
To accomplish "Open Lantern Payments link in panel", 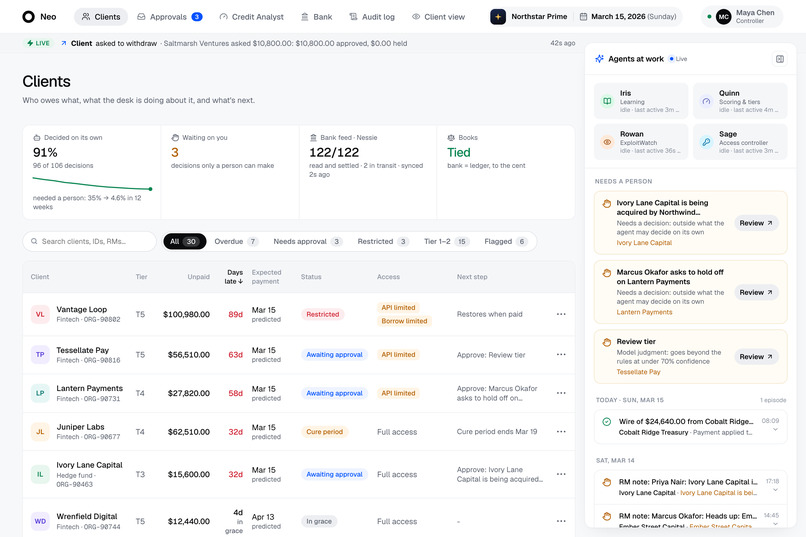I will click(x=644, y=312).
